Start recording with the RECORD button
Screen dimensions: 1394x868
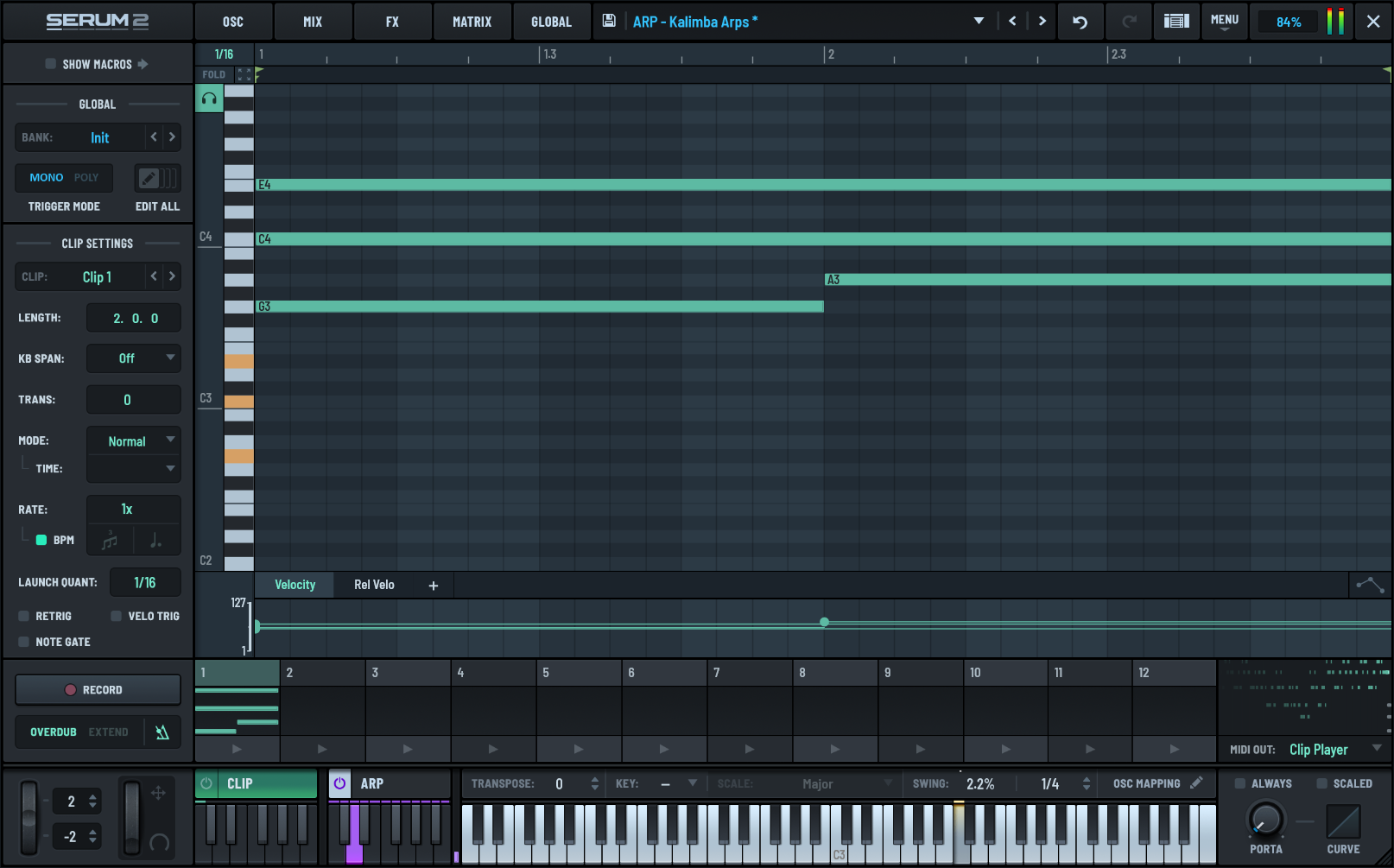tap(98, 690)
